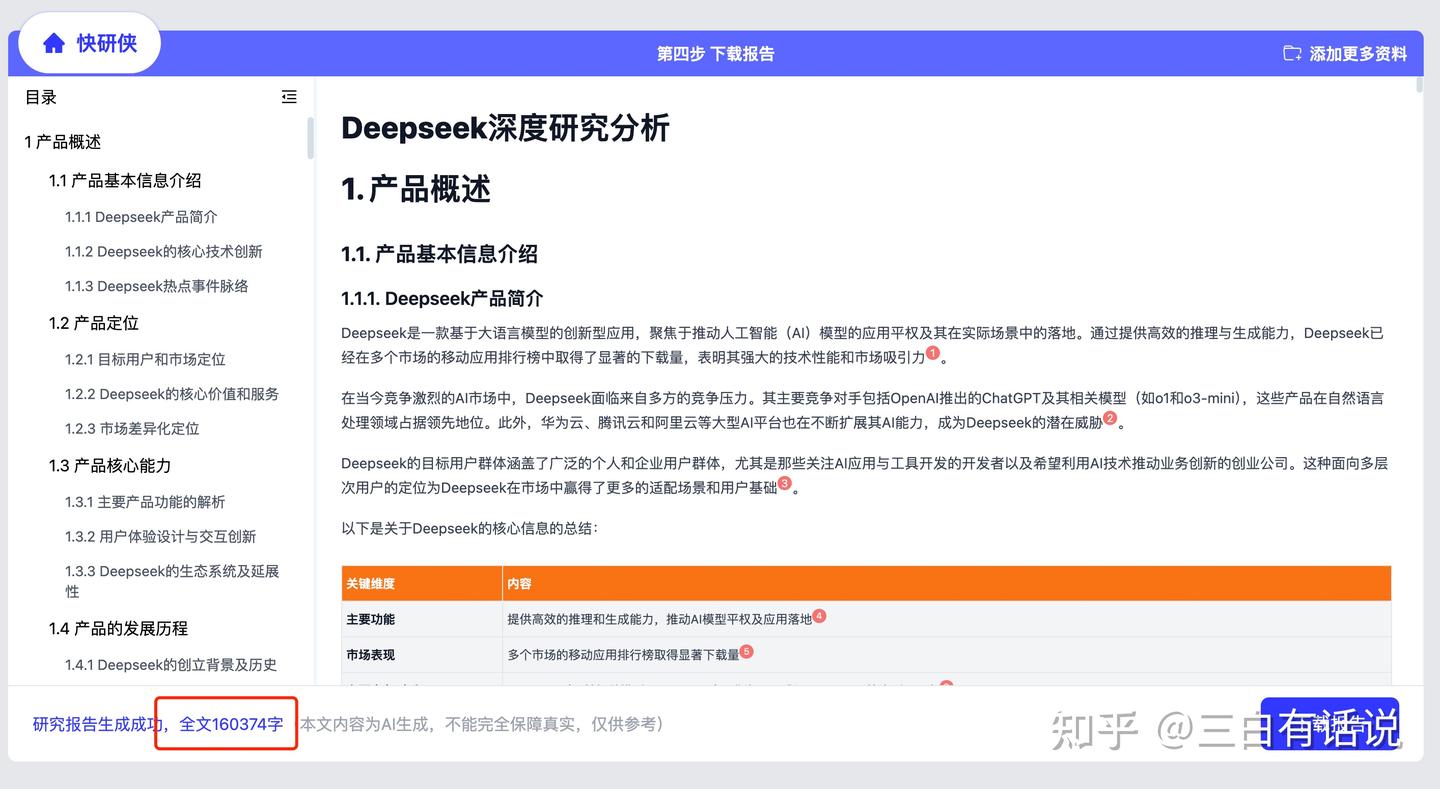Open outline item 1.2.2 Deepseek的核心价值和服务

pos(172,394)
